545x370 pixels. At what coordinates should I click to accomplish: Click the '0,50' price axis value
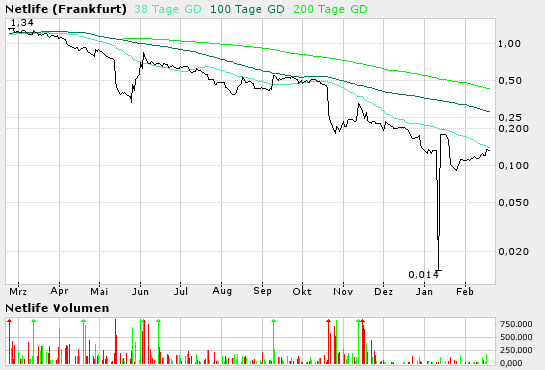tap(510, 81)
